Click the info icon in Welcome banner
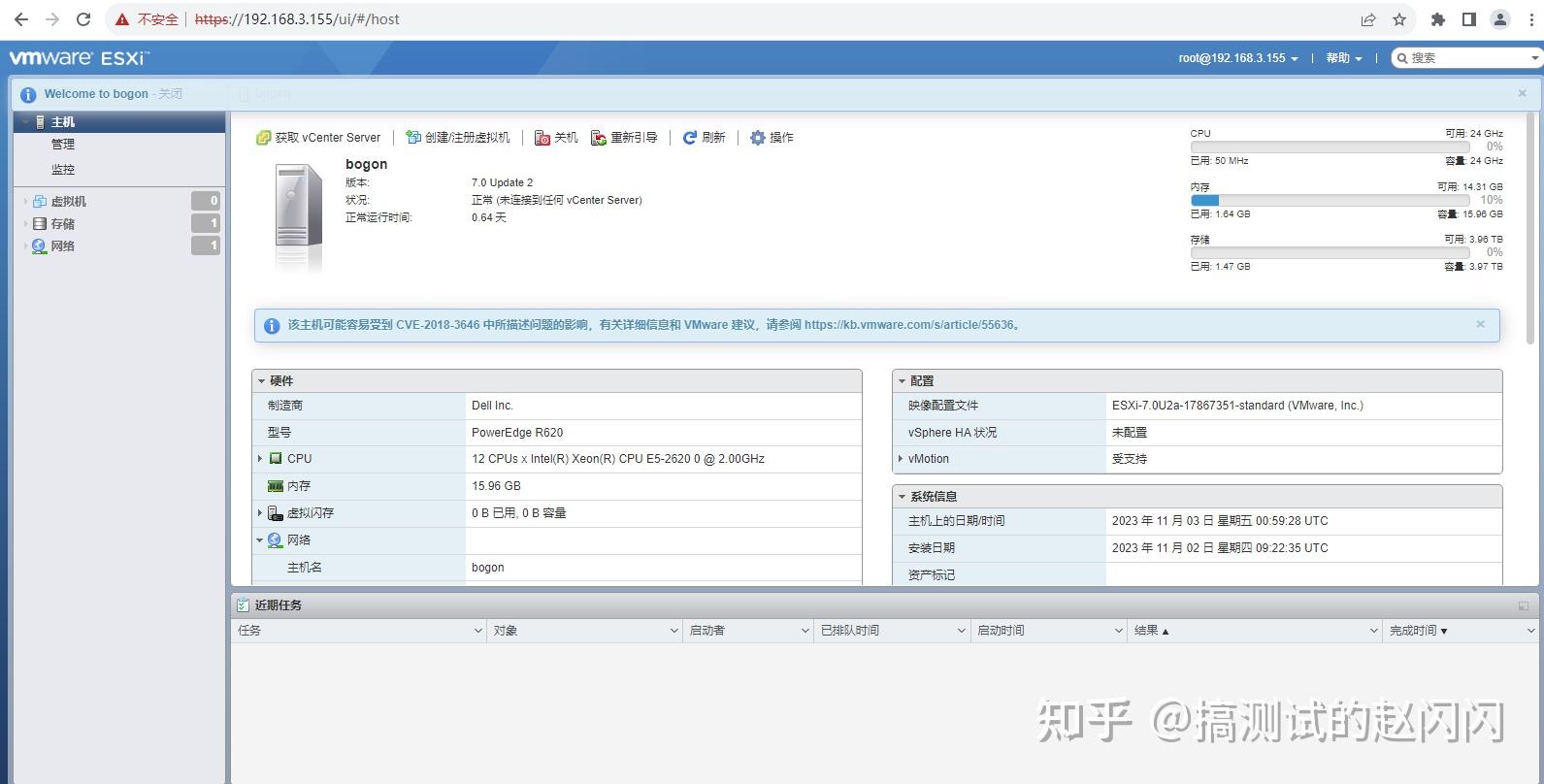This screenshot has width=1544, height=784. point(28,94)
